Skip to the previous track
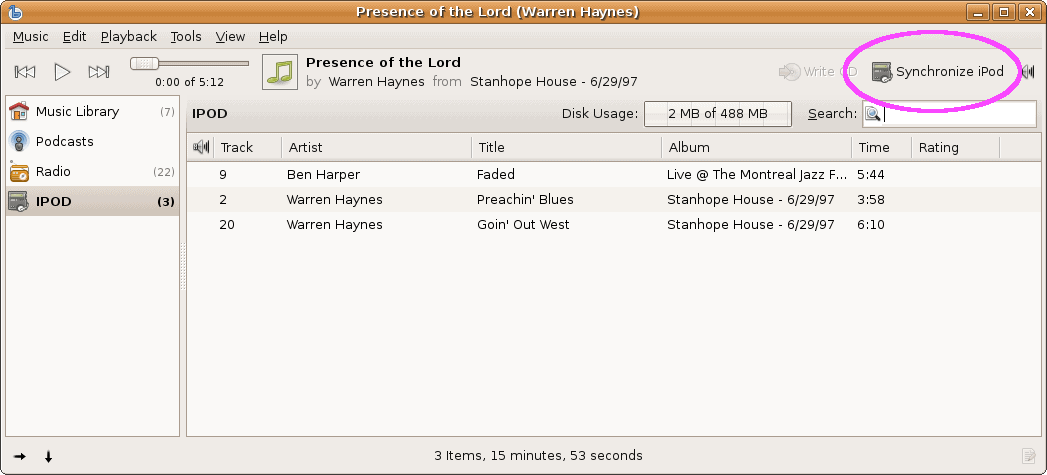1047x475 pixels. point(26,72)
